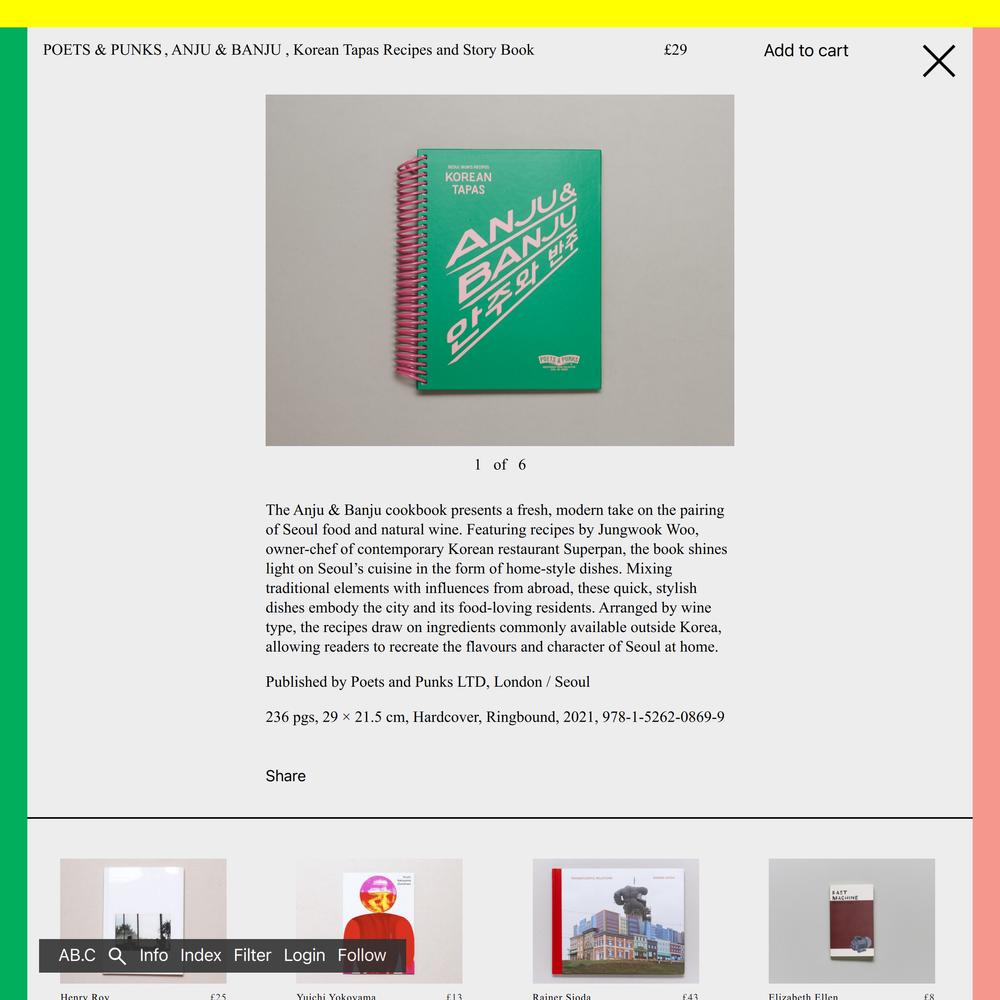The height and width of the screenshot is (1000, 1000).
Task: Open Rainer Sioda book thumbnail
Action: 615,920
